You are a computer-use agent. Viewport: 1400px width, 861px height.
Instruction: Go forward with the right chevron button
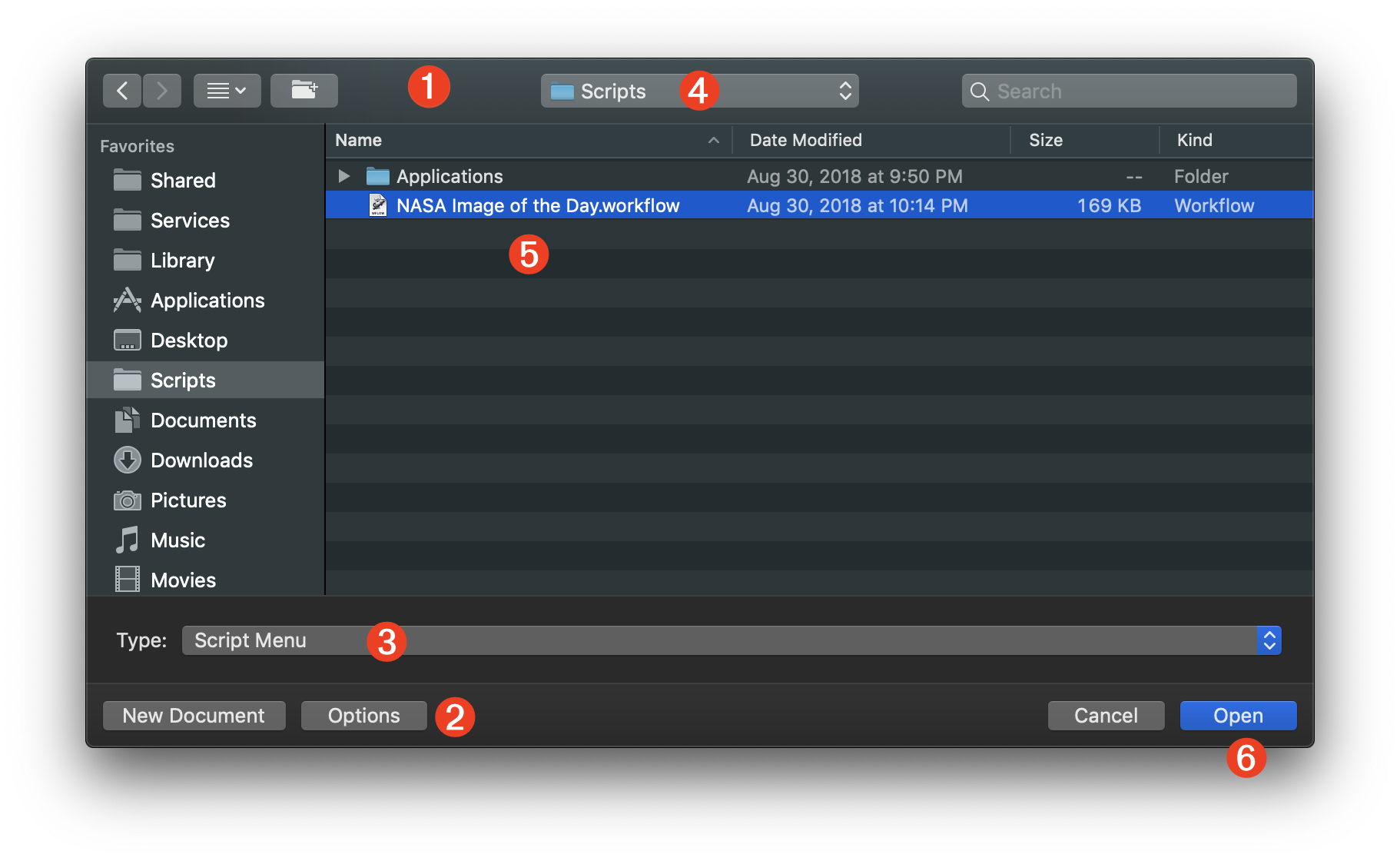(162, 91)
